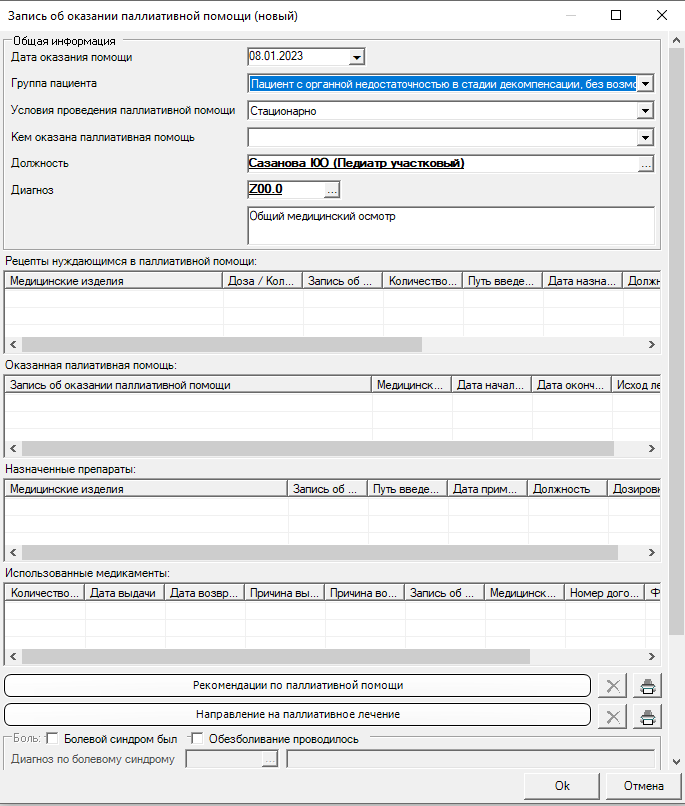Screen dimensions: 685x806
Task: Click the 'Дата выдачи' column header
Action: (x=124, y=593)
